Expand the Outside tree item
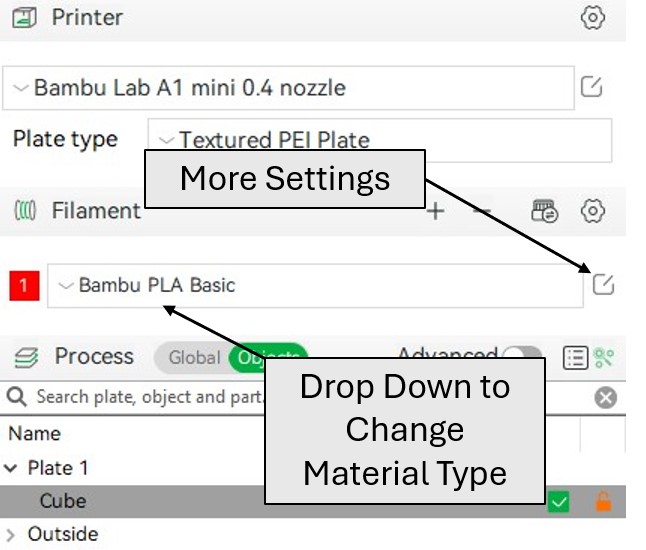Image resolution: width=646 pixels, height=550 pixels. 11,535
